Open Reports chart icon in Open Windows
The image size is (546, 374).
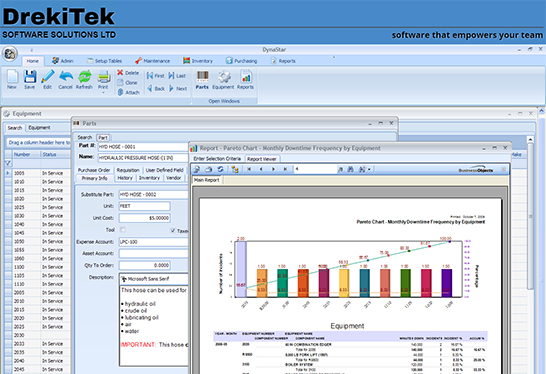click(x=246, y=76)
